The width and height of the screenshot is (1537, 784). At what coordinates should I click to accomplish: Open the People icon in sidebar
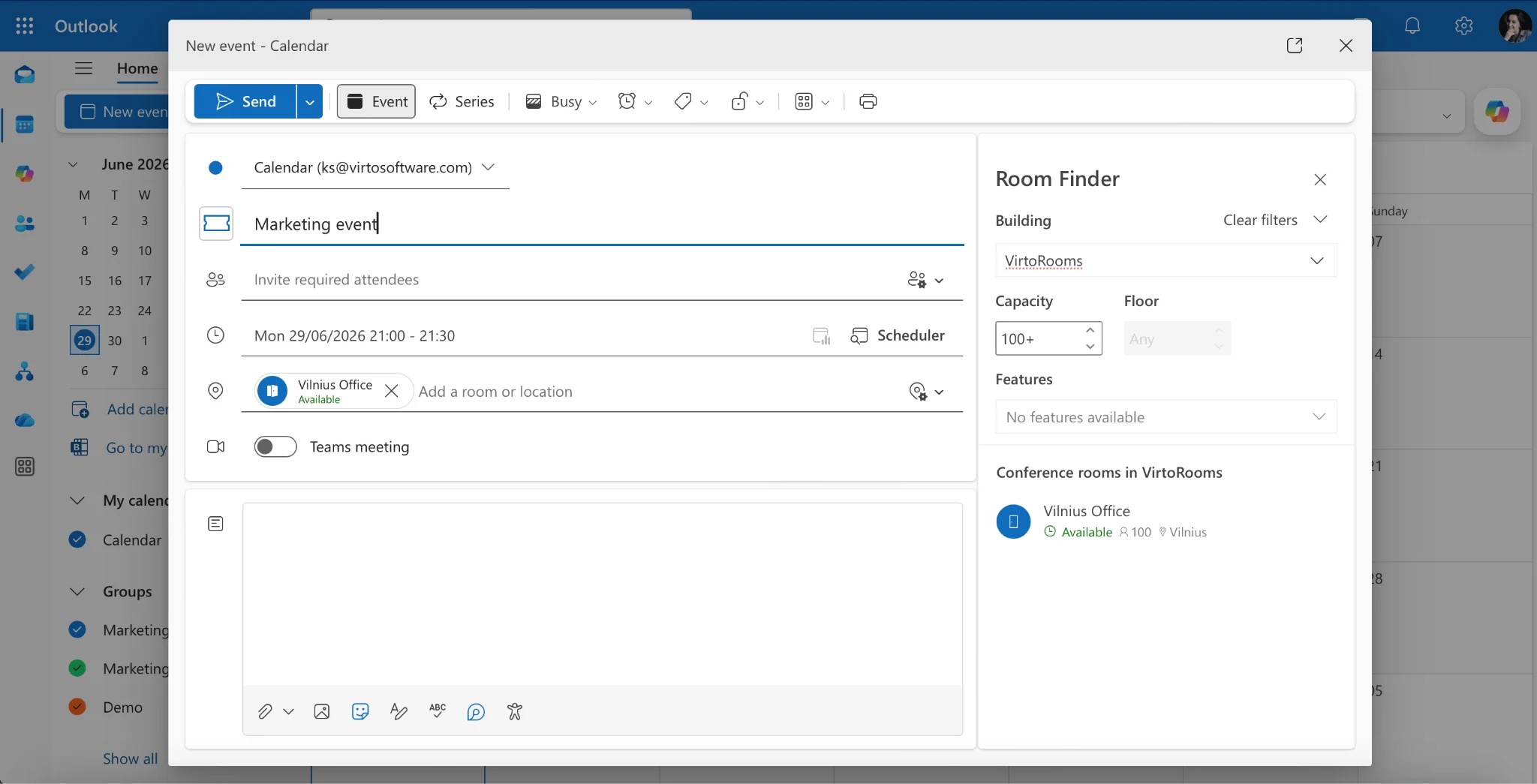click(x=25, y=223)
